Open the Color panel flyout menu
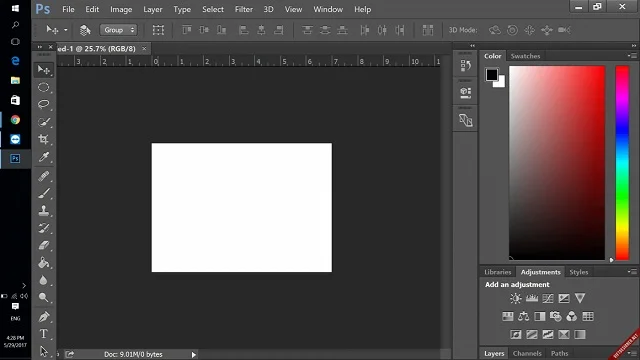The width and height of the screenshot is (640, 360). click(x=632, y=56)
